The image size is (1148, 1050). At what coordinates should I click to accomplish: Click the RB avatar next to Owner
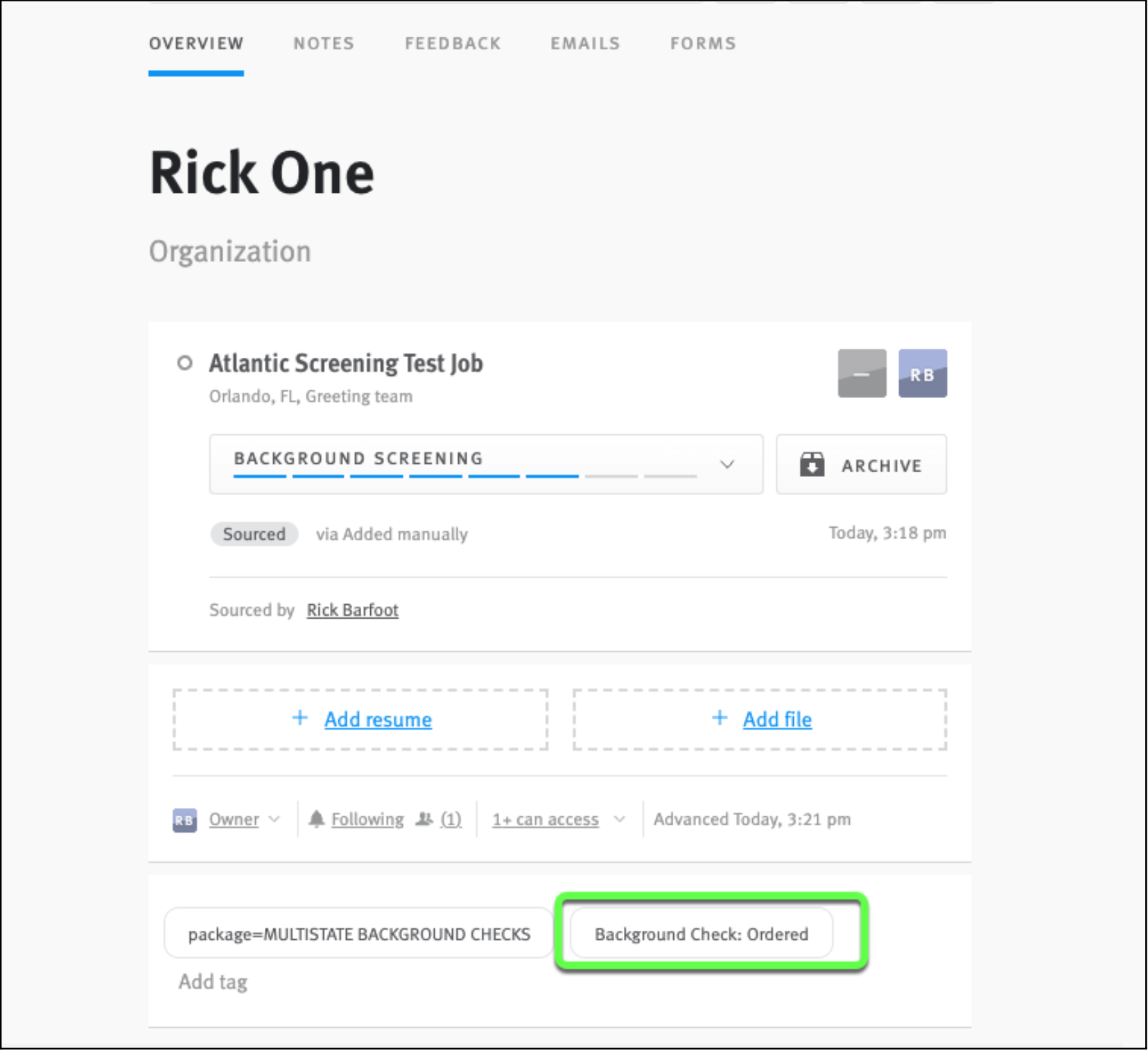click(184, 820)
